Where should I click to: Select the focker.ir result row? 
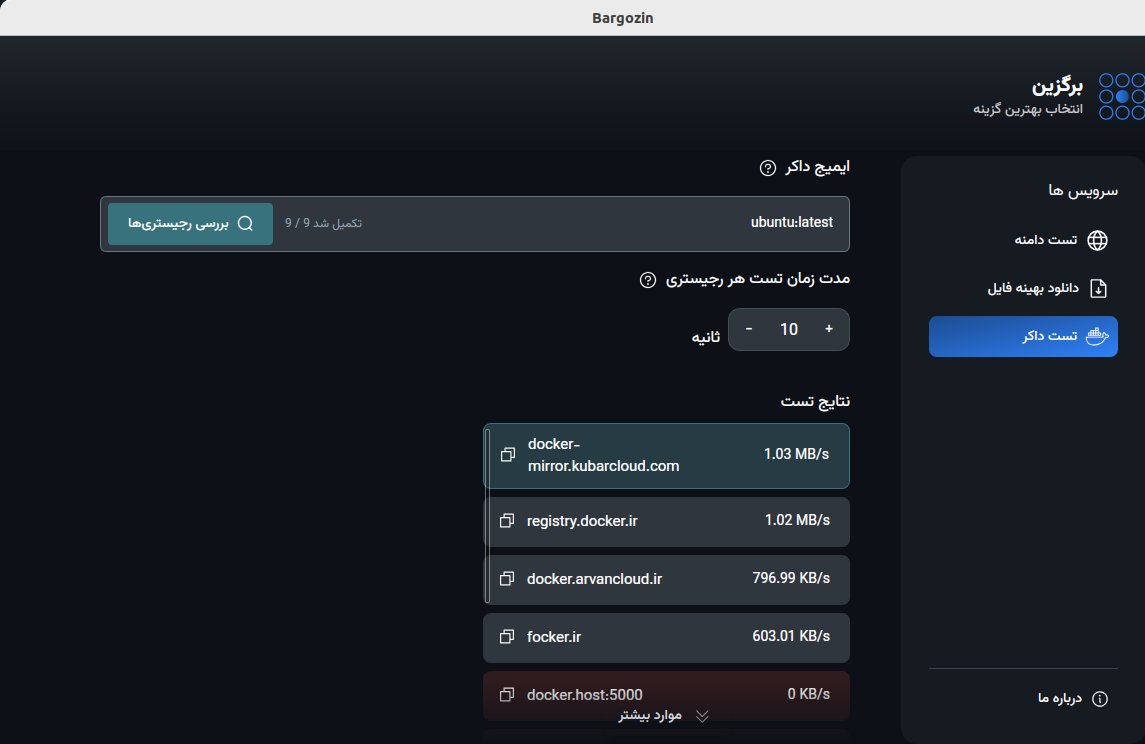667,637
